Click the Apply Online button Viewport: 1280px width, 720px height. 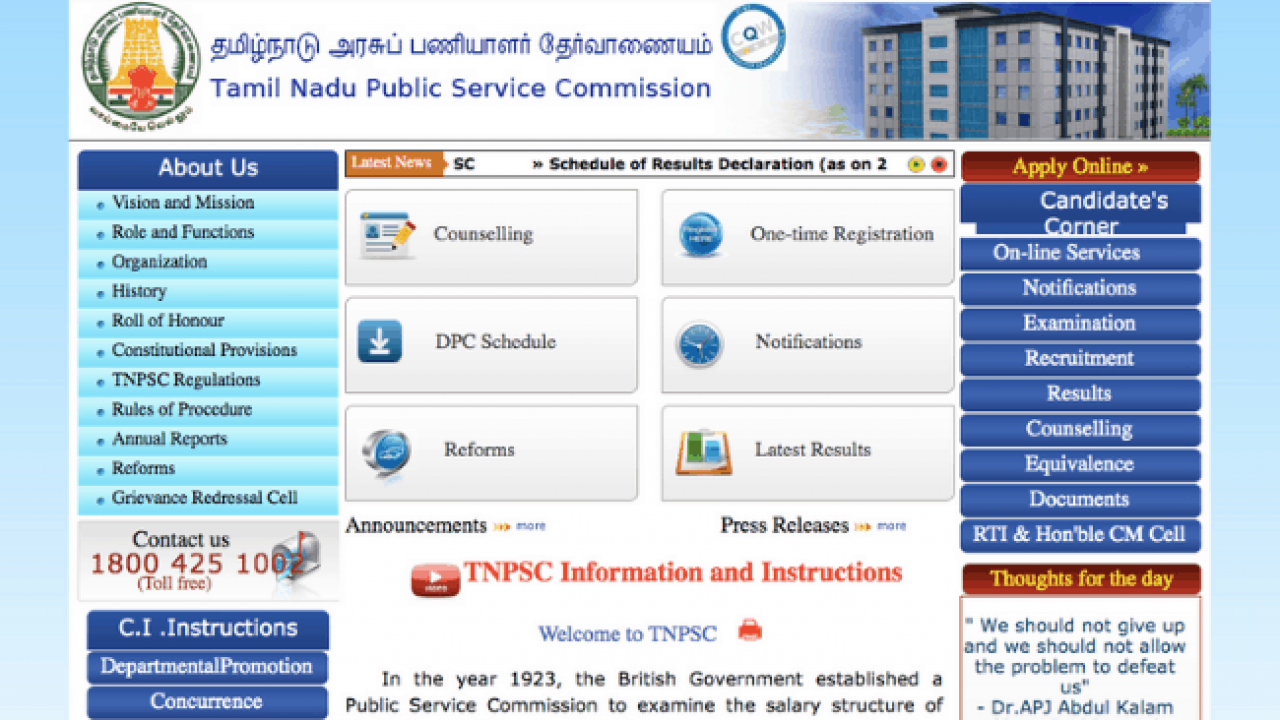pos(1080,166)
